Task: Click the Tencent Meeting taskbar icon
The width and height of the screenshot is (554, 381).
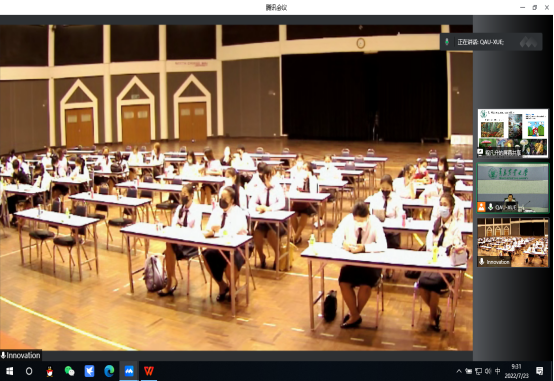Action: coord(129,371)
